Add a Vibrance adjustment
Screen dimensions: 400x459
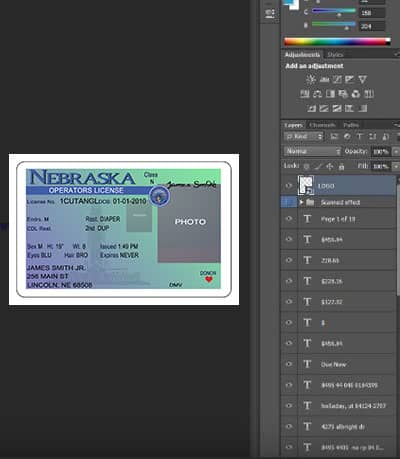(x=362, y=79)
